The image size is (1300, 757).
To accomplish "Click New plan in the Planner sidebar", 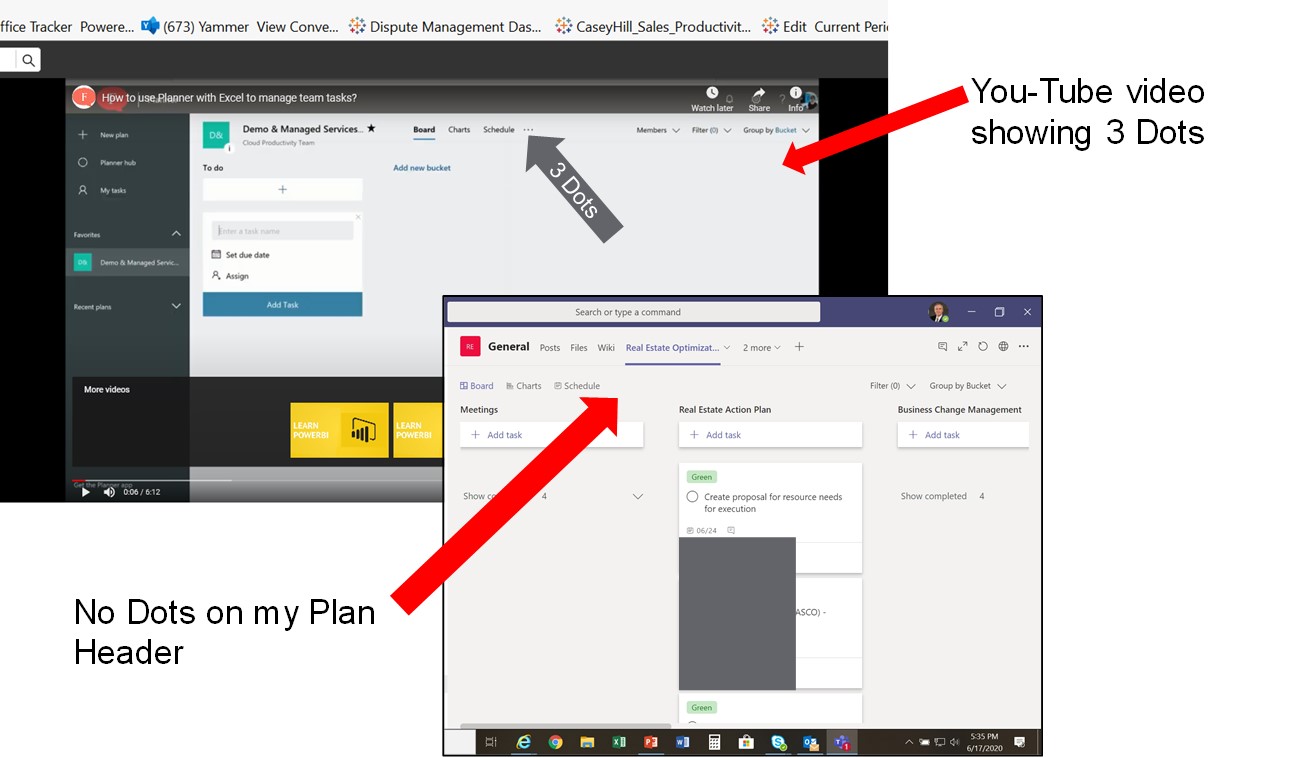I will click(114, 134).
